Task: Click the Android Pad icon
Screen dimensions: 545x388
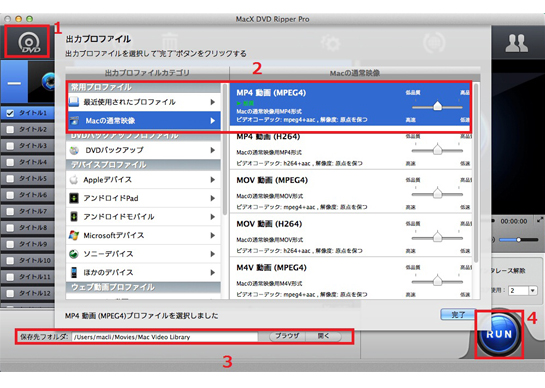Action: click(x=74, y=198)
